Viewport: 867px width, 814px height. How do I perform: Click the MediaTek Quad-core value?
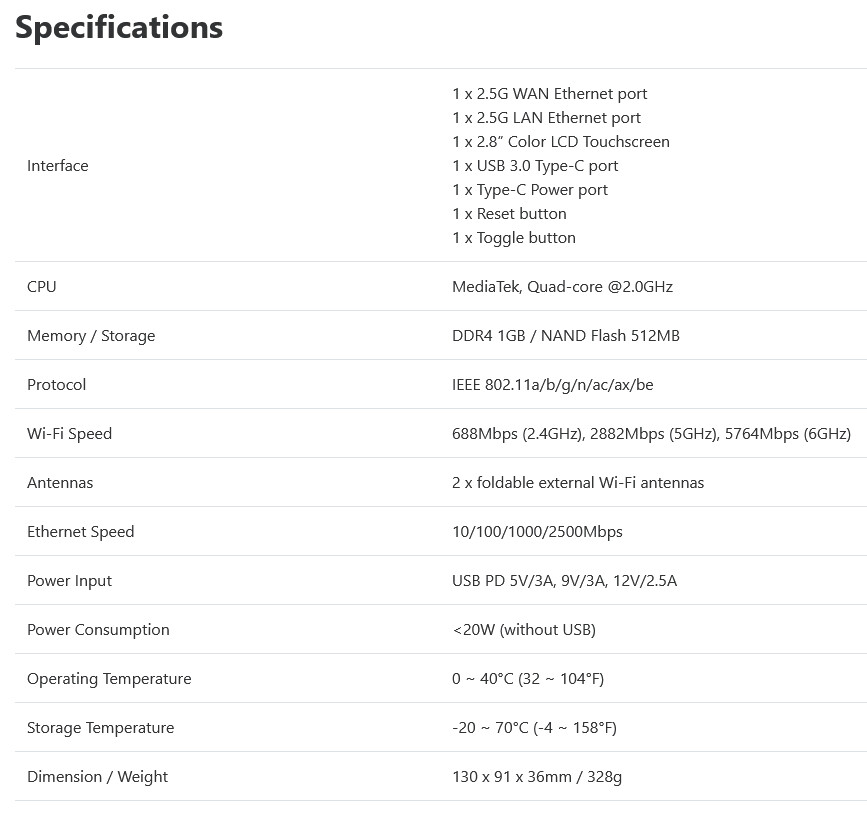click(562, 286)
